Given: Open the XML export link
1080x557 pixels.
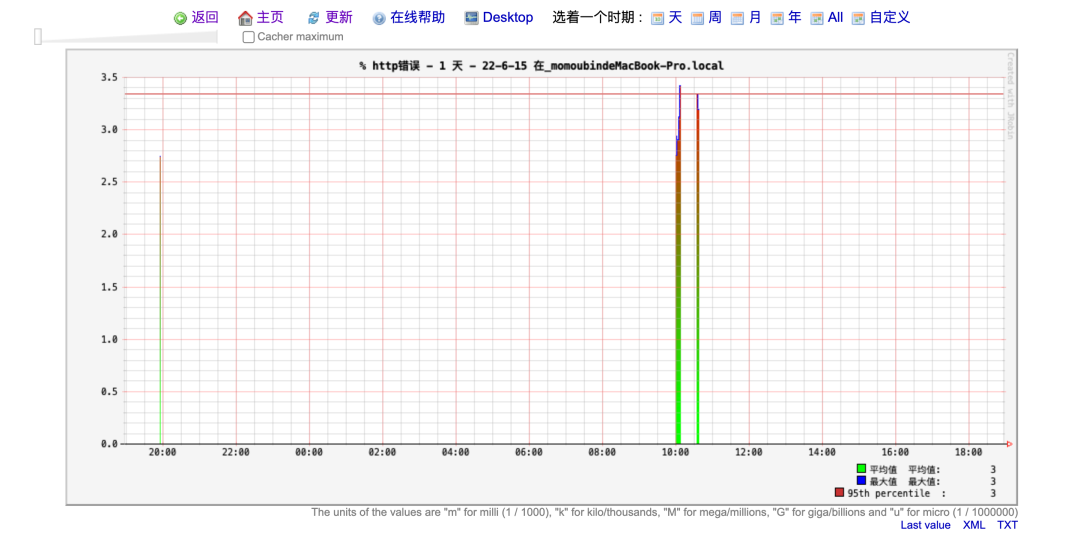Looking at the screenshot, I should (974, 525).
